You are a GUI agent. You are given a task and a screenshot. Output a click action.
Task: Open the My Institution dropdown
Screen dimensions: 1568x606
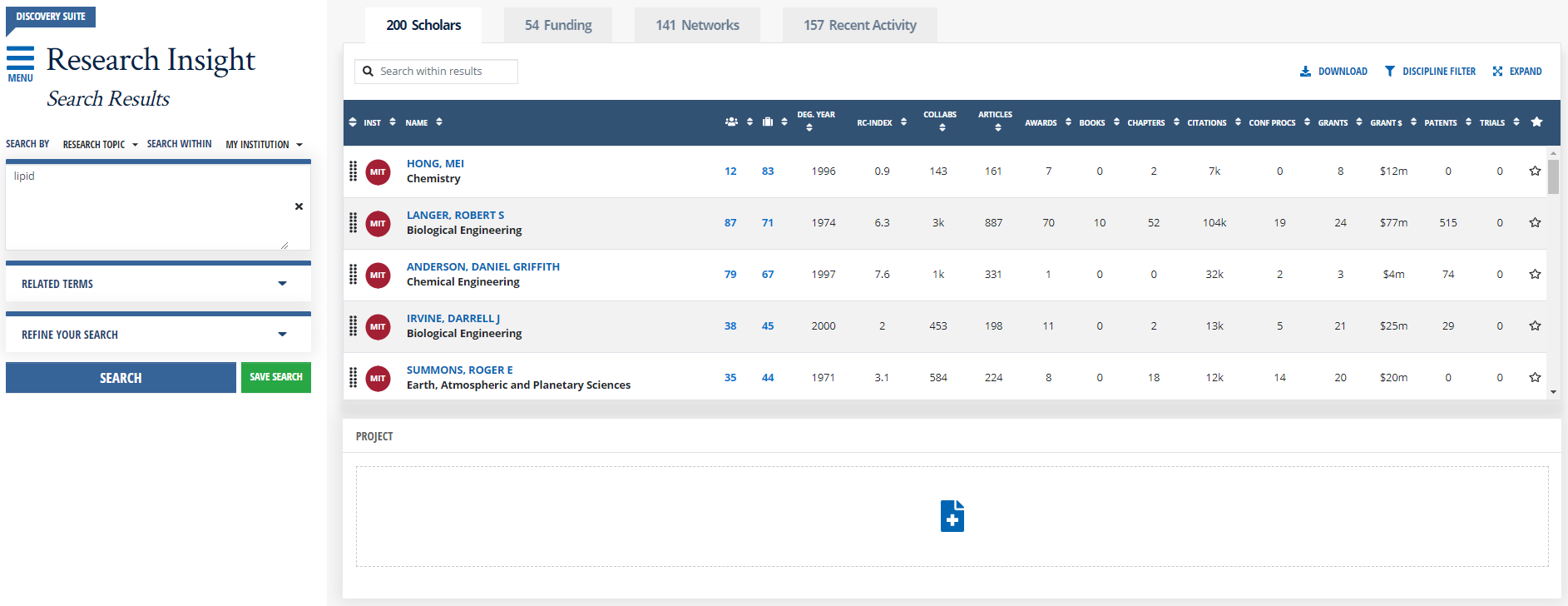pos(265,145)
